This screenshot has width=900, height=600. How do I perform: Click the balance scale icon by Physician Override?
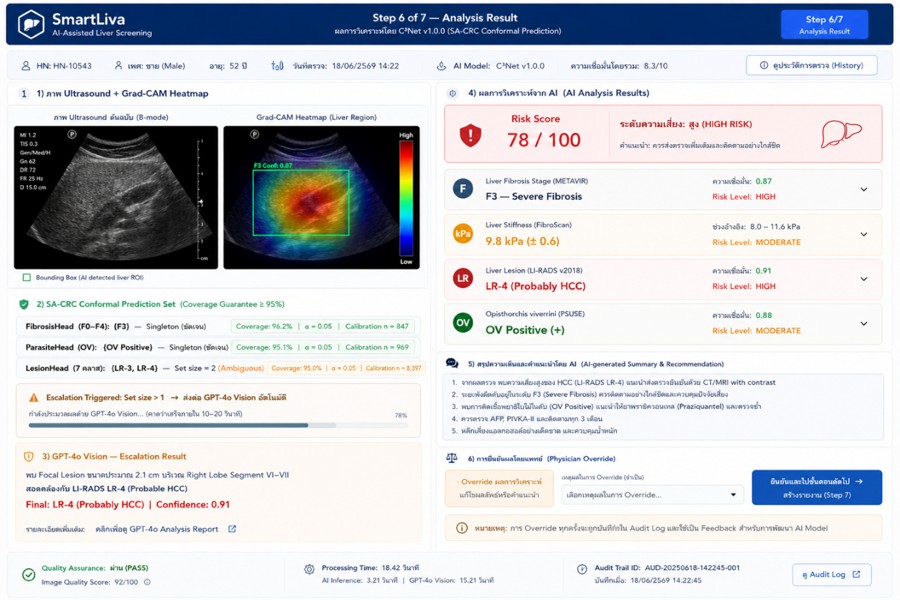pos(452,458)
